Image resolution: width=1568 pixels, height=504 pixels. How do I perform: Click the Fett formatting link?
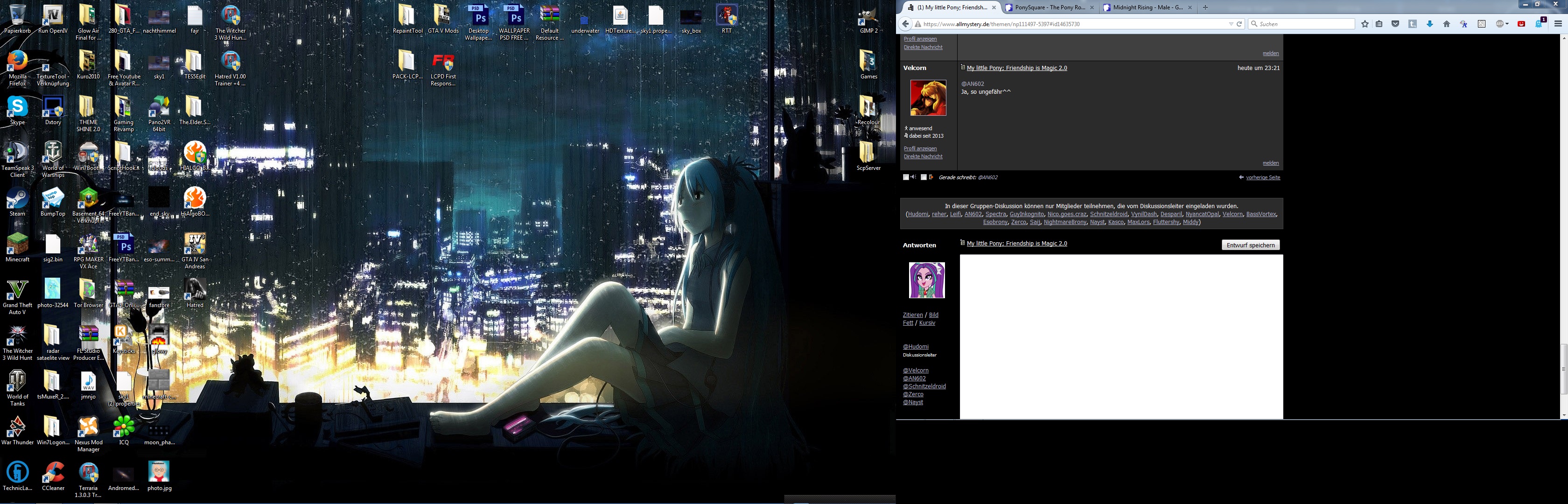[x=908, y=322]
